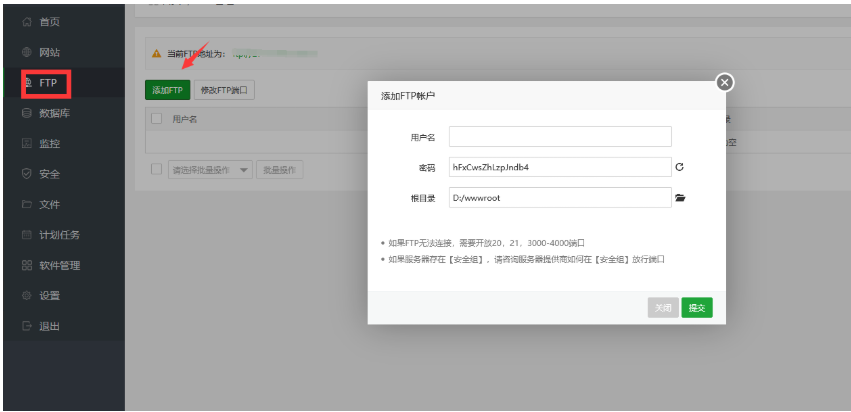Browse root directory with folder icon
Viewport: 851px width, 412px height.
point(680,198)
